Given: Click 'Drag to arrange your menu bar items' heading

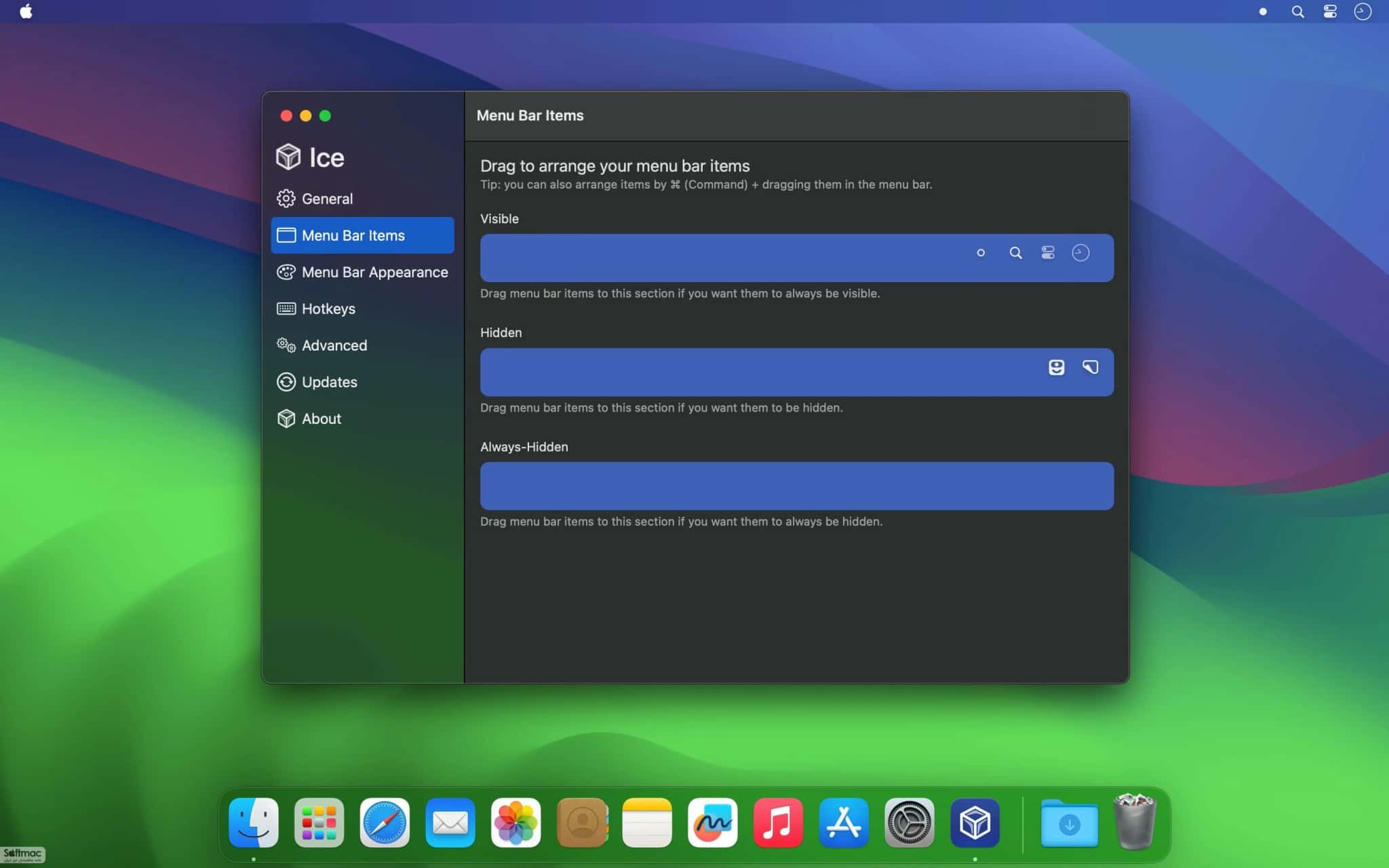Looking at the screenshot, I should pos(614,166).
